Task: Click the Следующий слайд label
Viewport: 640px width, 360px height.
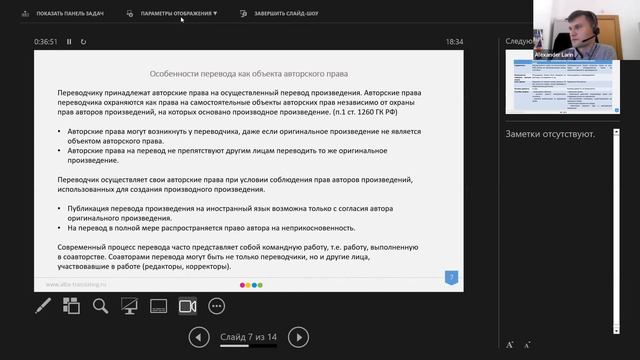Action: (519, 41)
